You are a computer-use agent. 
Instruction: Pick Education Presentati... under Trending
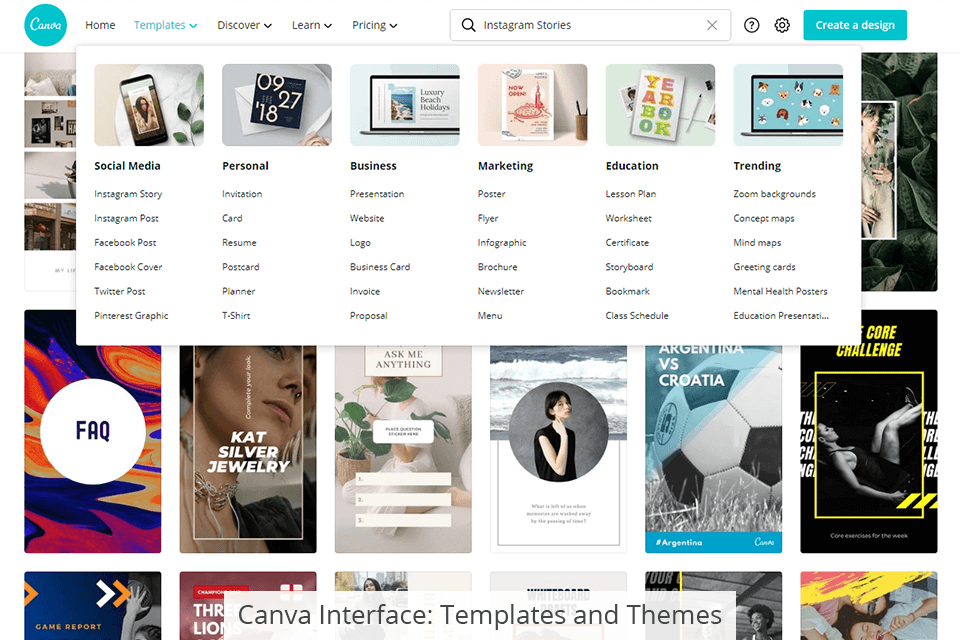[x=781, y=316]
